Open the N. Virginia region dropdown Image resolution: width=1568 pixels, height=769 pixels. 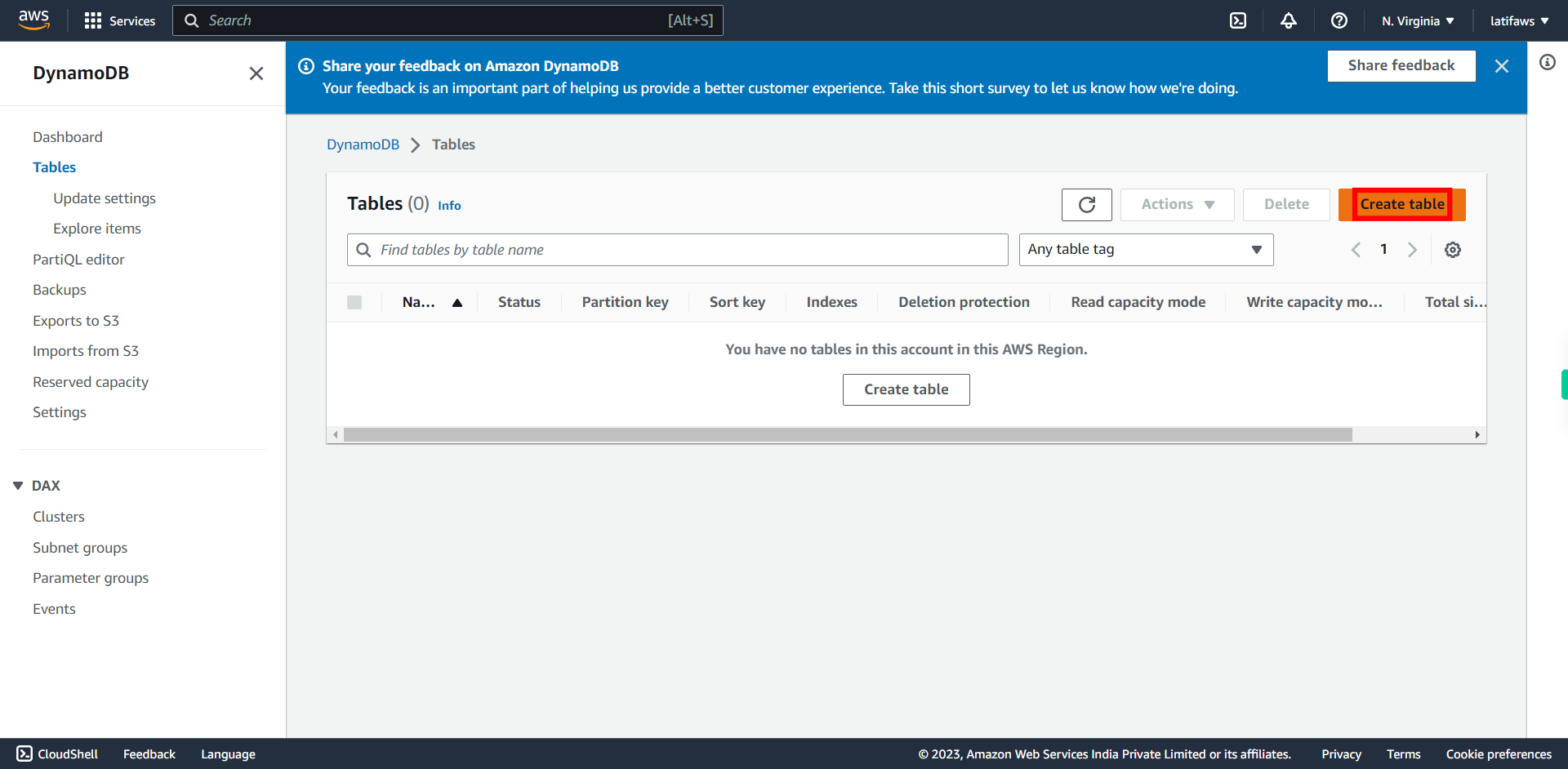point(1418,21)
